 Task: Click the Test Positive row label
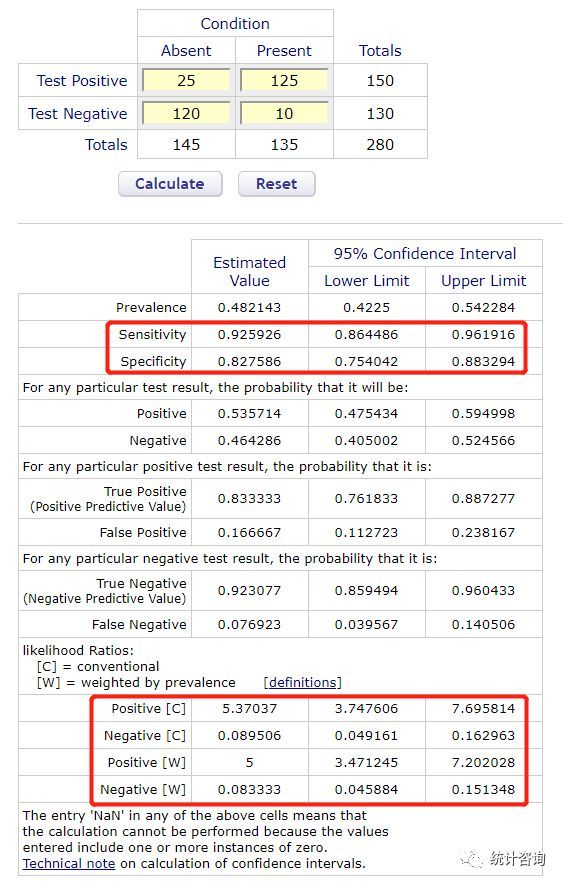coord(82,81)
